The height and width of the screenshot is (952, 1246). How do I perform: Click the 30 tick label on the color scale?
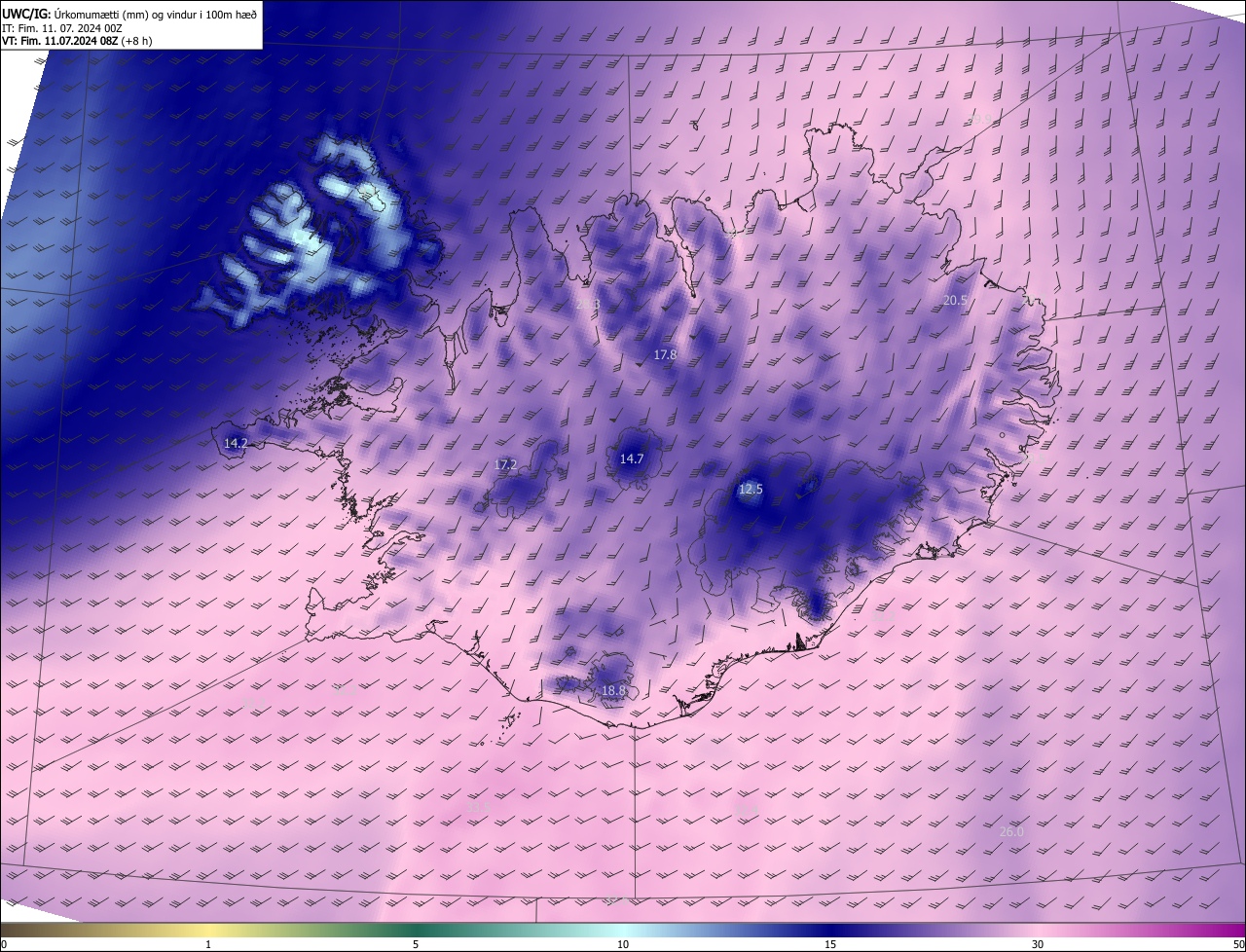click(1038, 944)
